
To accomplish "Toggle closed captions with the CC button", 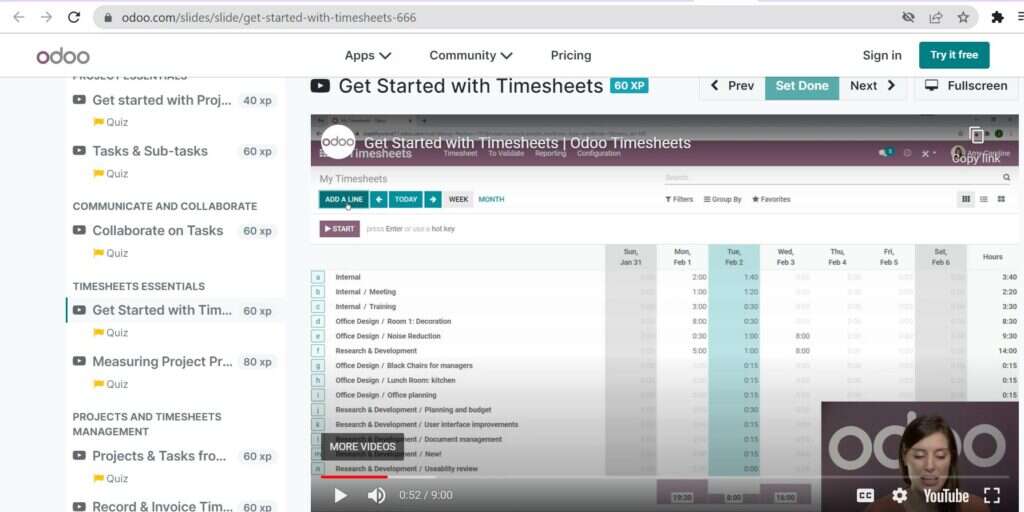I will click(x=865, y=495).
